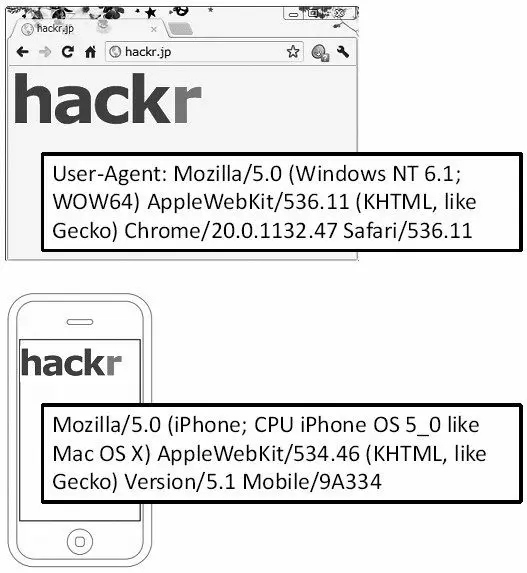
Task: Minimize the browser window
Action: tap(293, 14)
